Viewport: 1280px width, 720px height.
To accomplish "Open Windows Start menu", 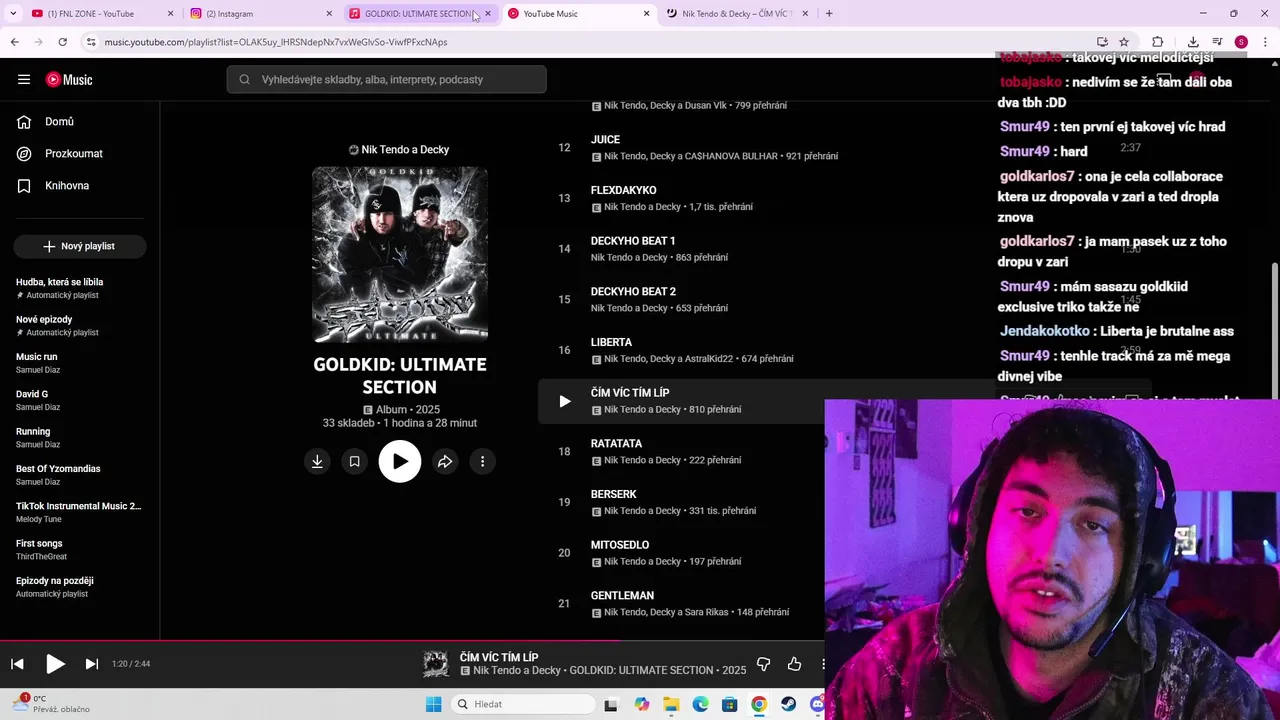I will (x=433, y=704).
